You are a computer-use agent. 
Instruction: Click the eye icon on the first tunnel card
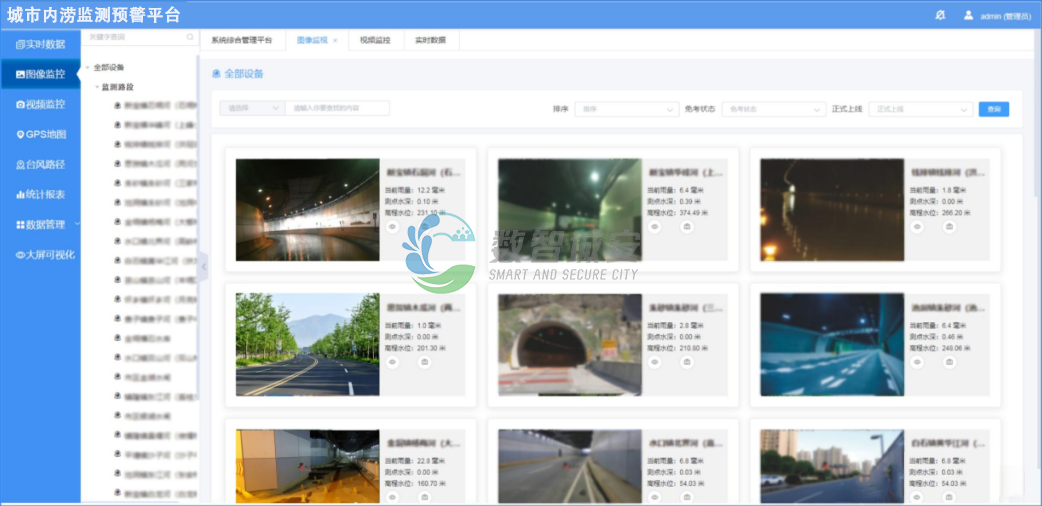point(393,227)
